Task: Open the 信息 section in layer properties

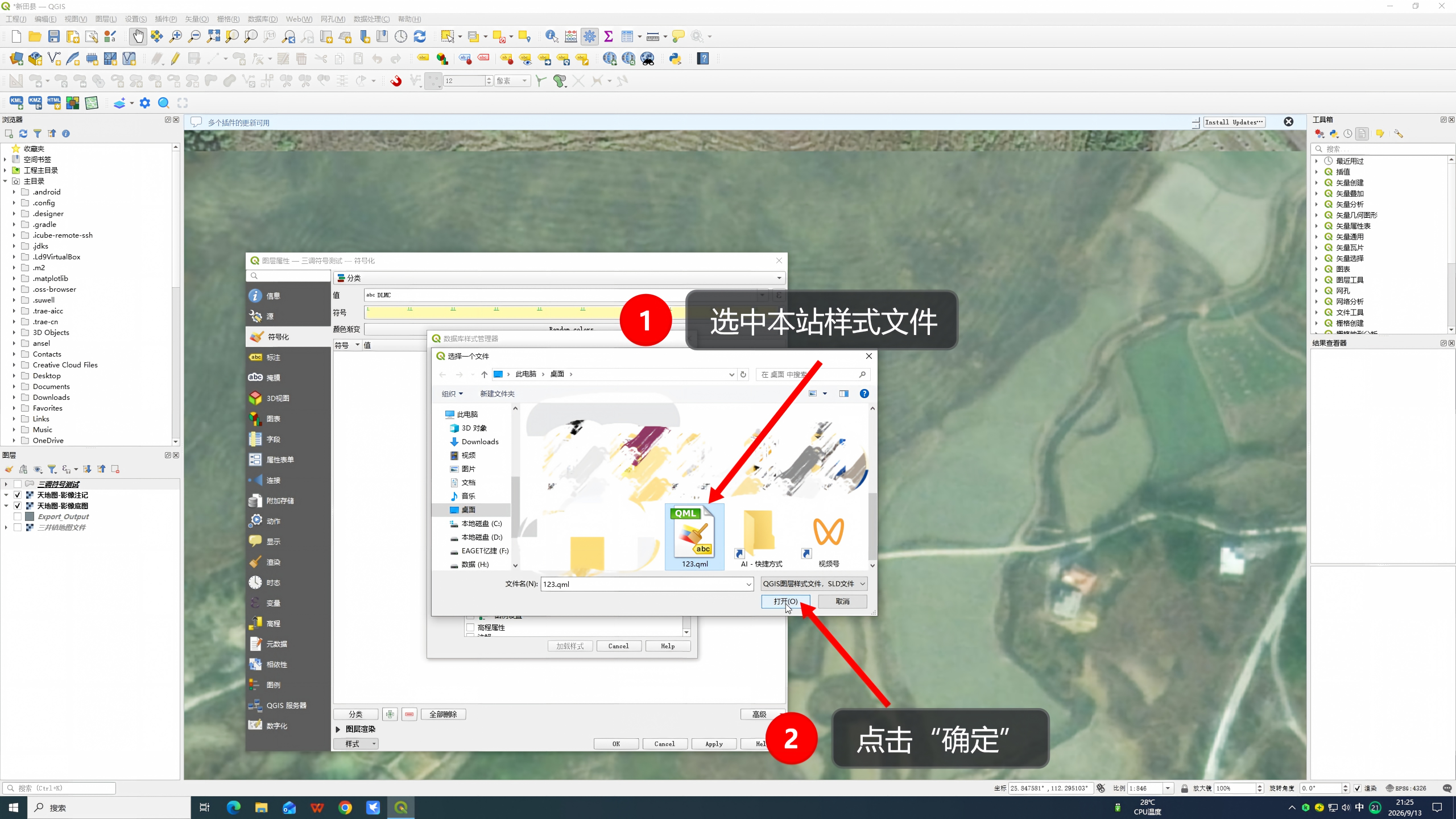Action: click(x=288, y=296)
